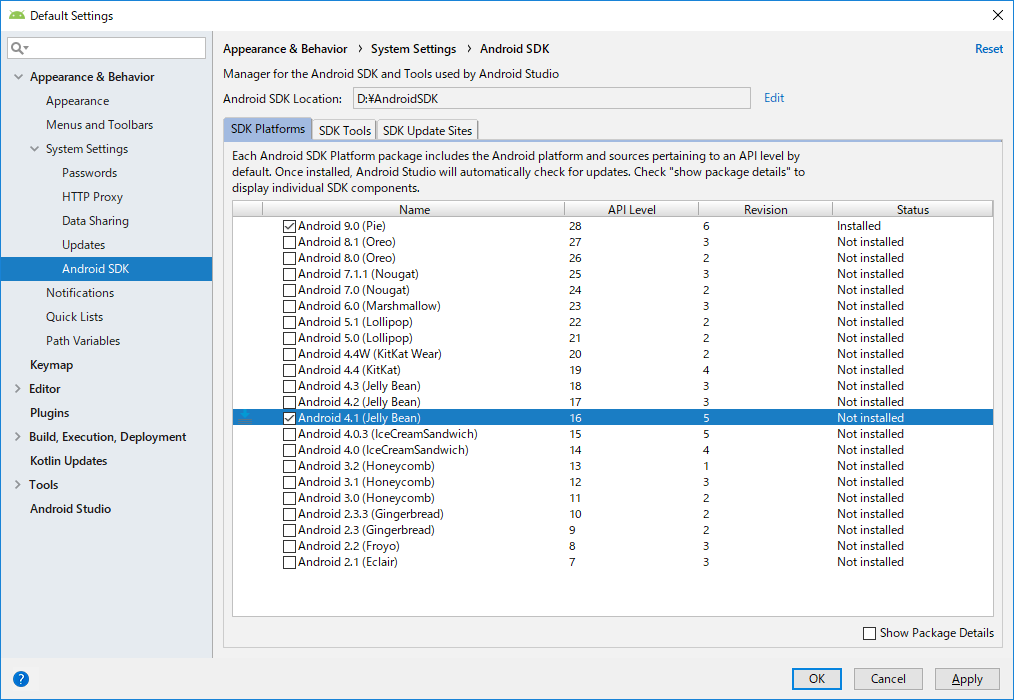This screenshot has width=1014, height=700.
Task: Click the Android SDK Location field
Action: coord(552,98)
